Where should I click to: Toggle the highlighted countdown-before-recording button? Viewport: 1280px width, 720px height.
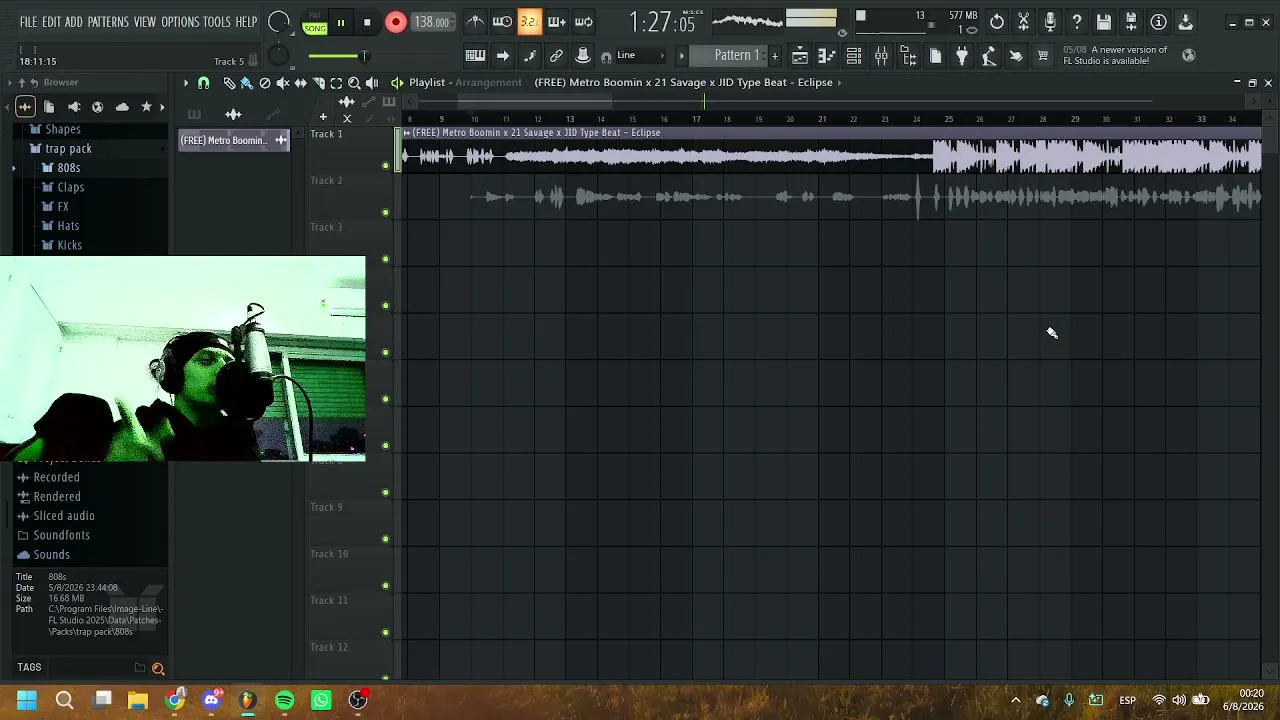point(530,22)
